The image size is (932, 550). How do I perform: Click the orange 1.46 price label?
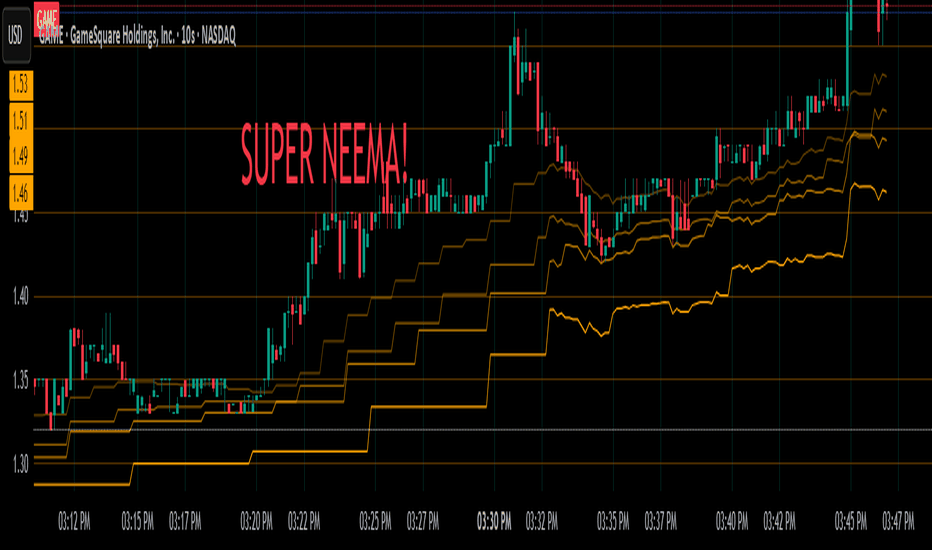click(21, 193)
